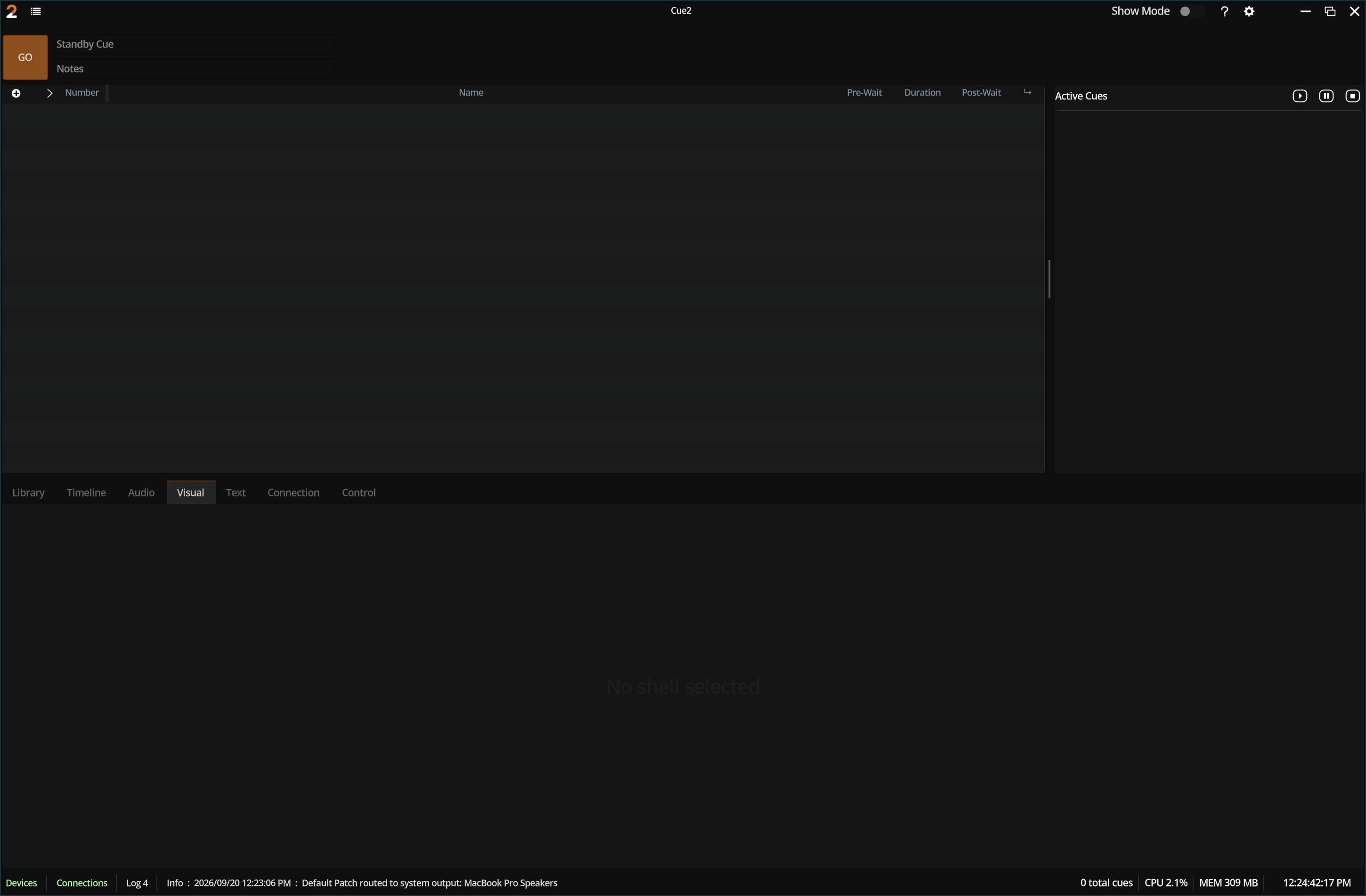Switch to the Timeline tab
1366x896 pixels.
click(86, 492)
